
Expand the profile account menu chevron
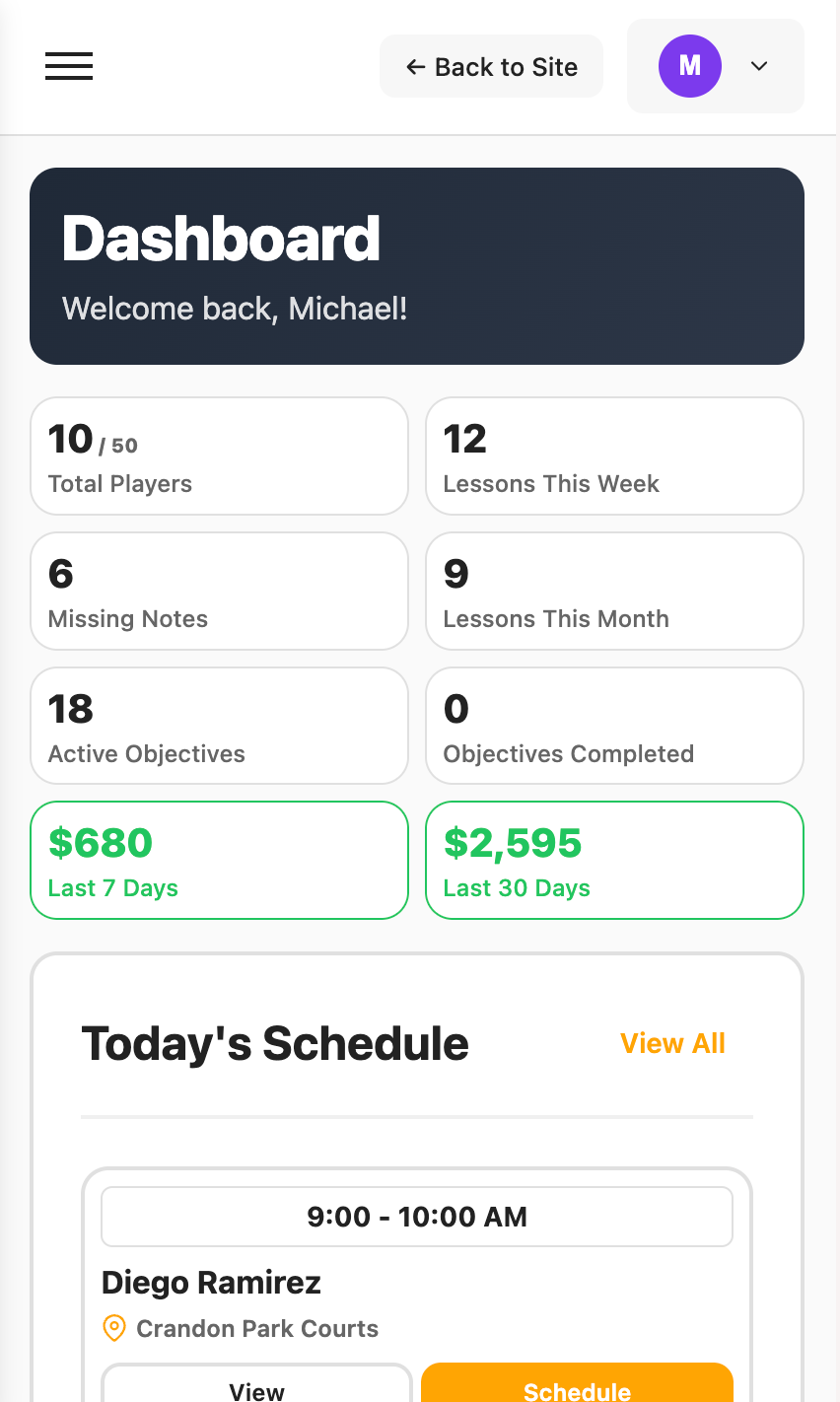tap(758, 66)
